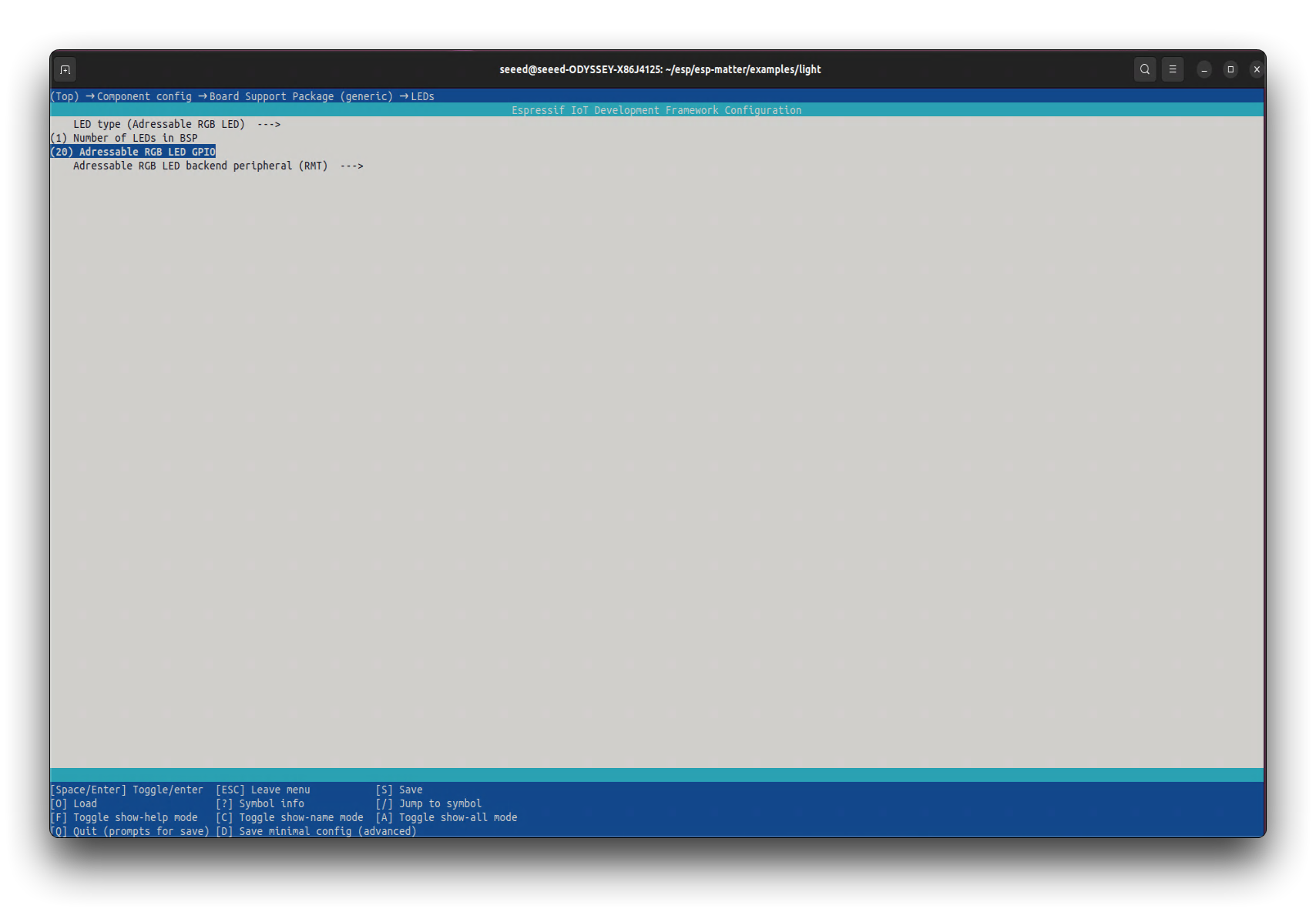The height and width of the screenshot is (912, 1316).
Task: Open a new terminal tab icon
Action: [x=65, y=69]
